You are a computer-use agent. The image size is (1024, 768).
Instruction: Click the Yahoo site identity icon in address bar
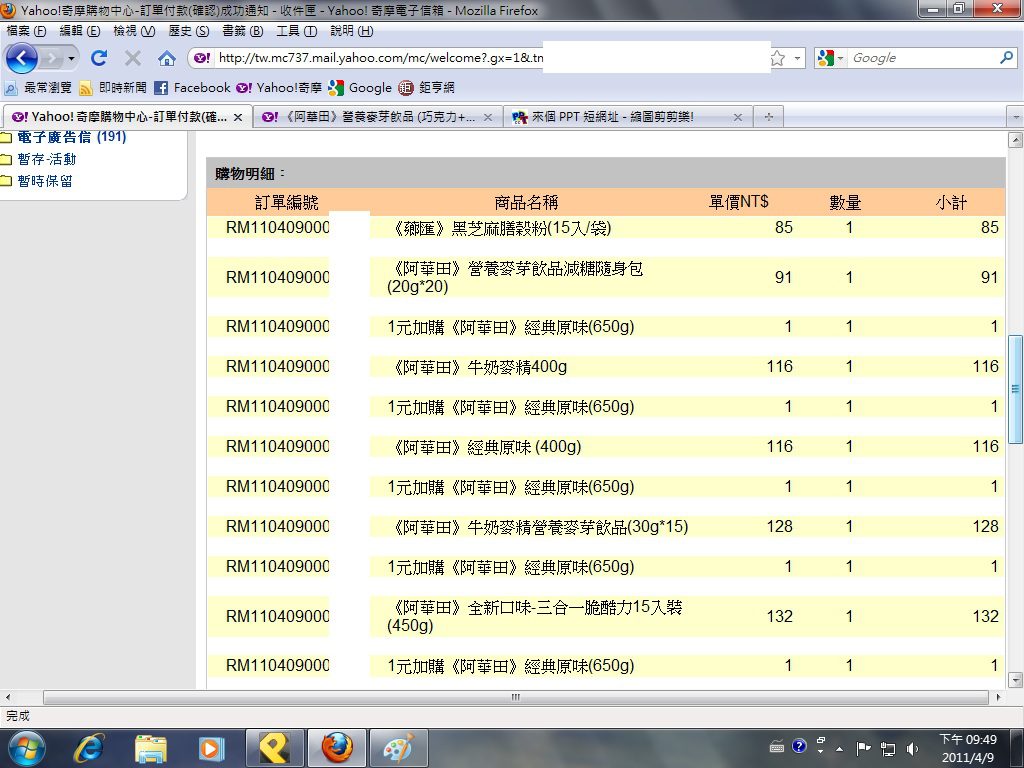coord(202,58)
